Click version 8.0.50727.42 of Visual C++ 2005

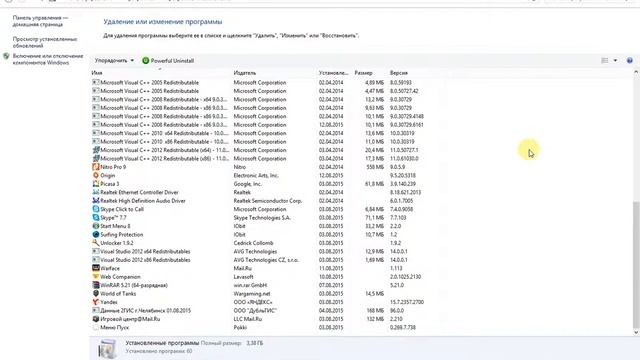pos(404,91)
